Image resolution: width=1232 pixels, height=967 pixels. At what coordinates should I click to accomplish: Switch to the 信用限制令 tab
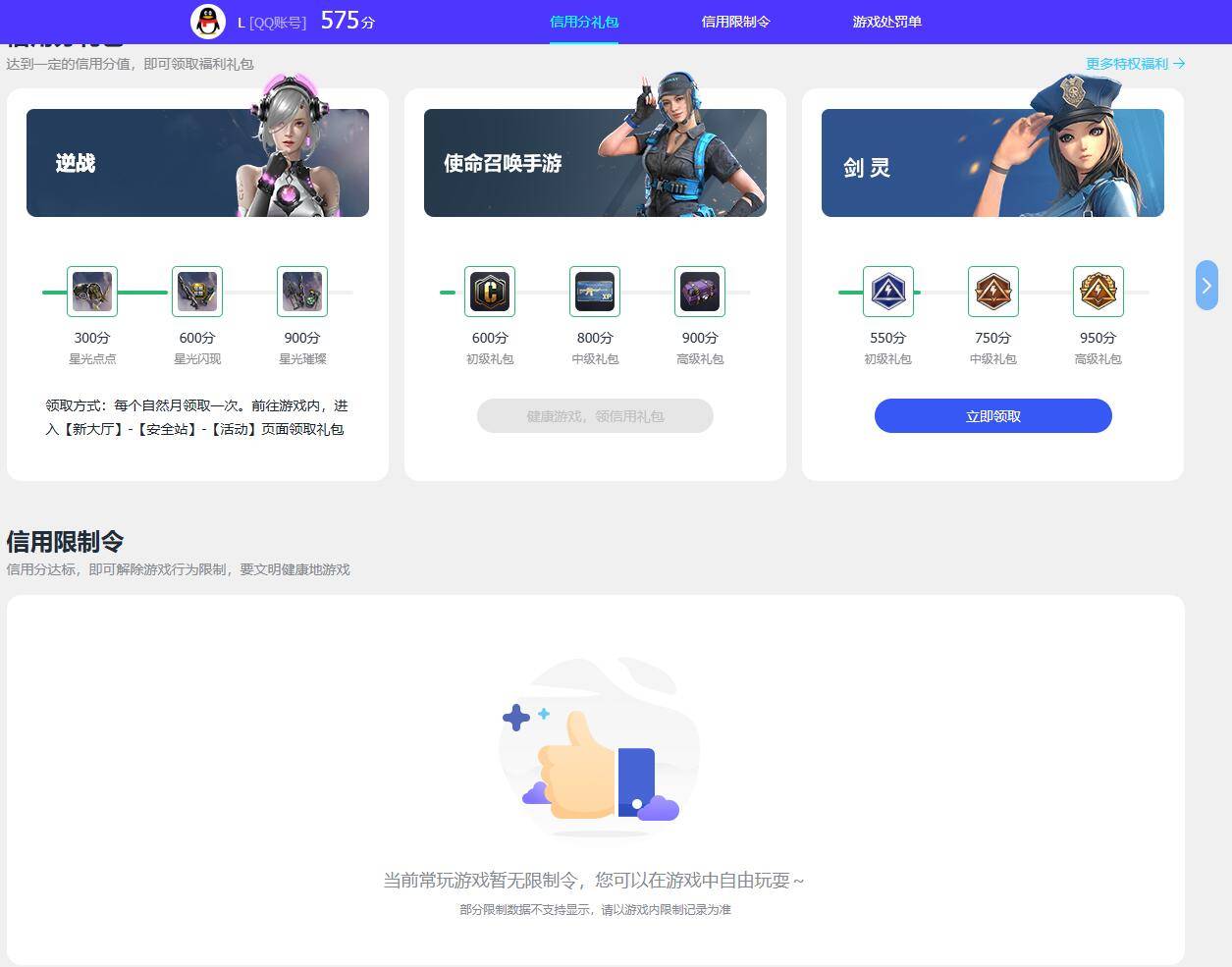(x=735, y=20)
